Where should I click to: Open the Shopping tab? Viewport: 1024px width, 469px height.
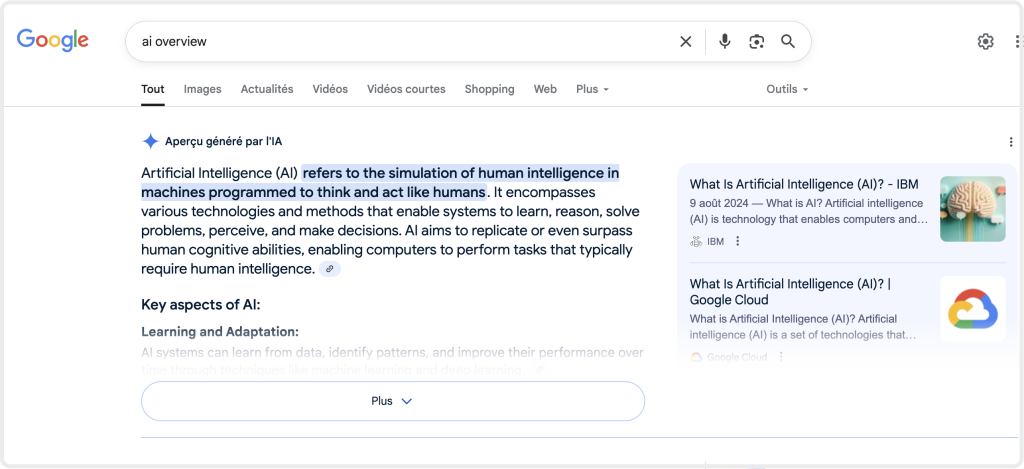(489, 89)
